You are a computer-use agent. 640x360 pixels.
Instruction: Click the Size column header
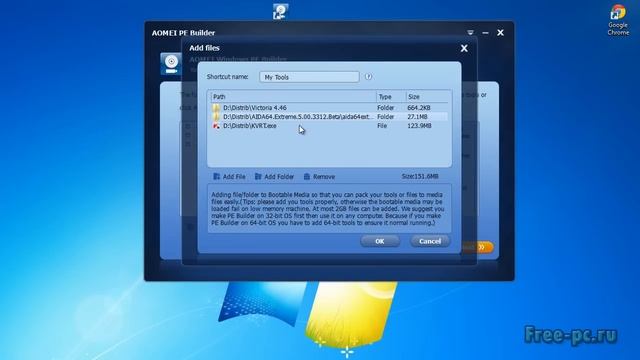point(427,97)
